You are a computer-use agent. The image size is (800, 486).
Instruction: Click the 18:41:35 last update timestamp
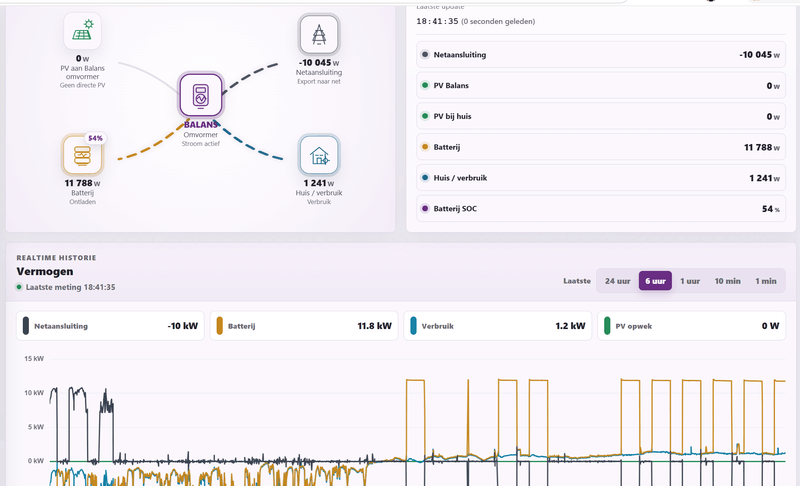[x=437, y=21]
